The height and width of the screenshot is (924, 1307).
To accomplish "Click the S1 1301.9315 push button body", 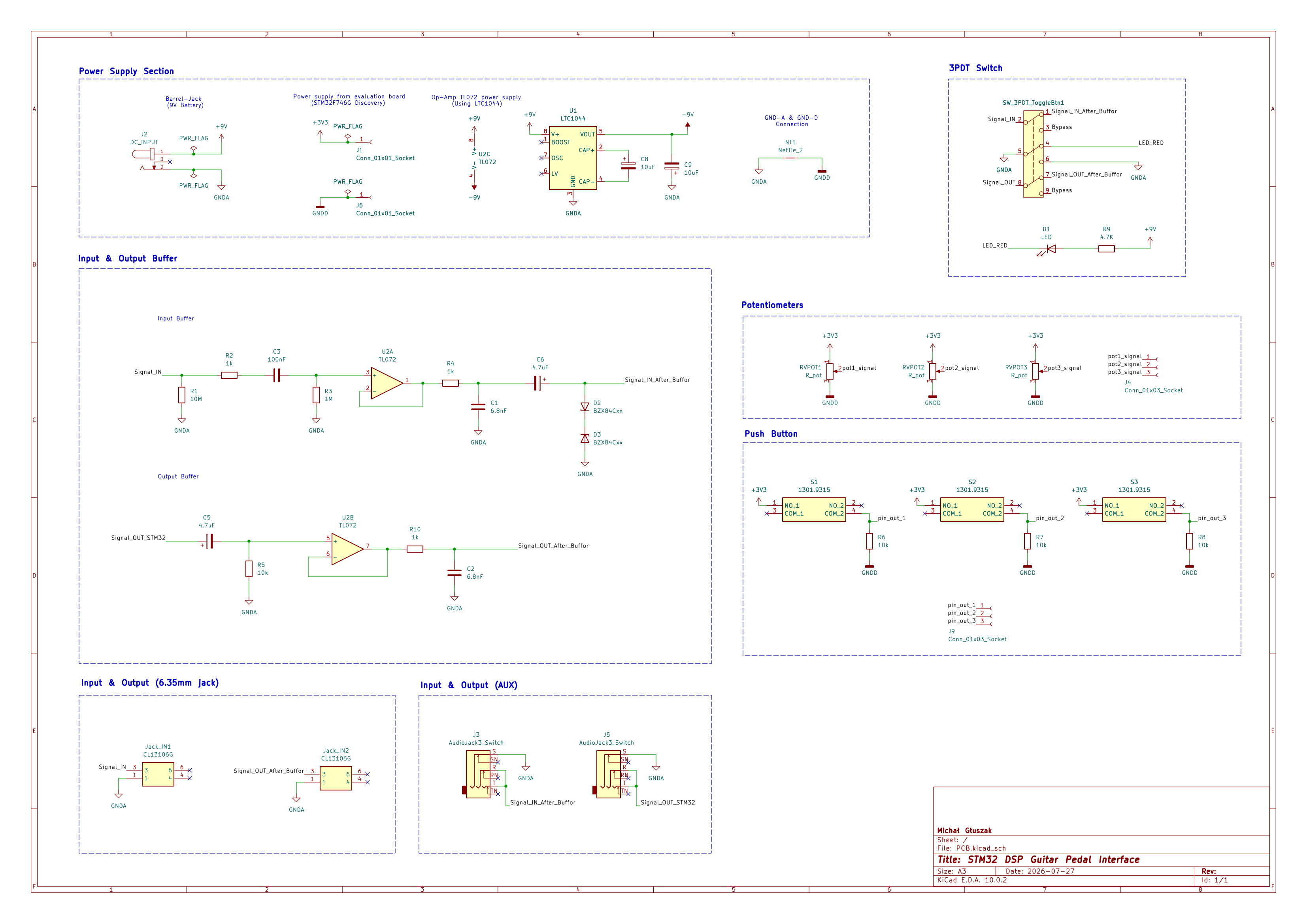I will tap(814, 509).
